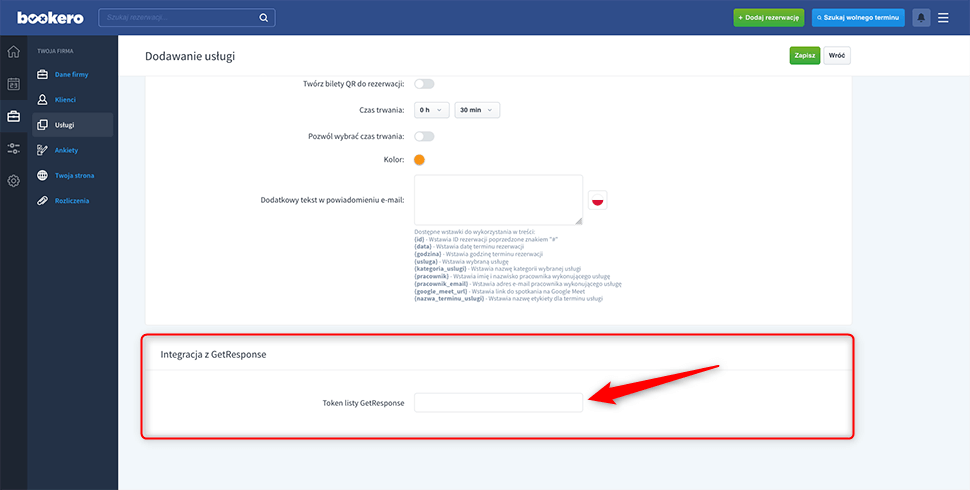This screenshot has width=970, height=490.
Task: Open the gear settings icon in left rail
Action: tap(14, 181)
